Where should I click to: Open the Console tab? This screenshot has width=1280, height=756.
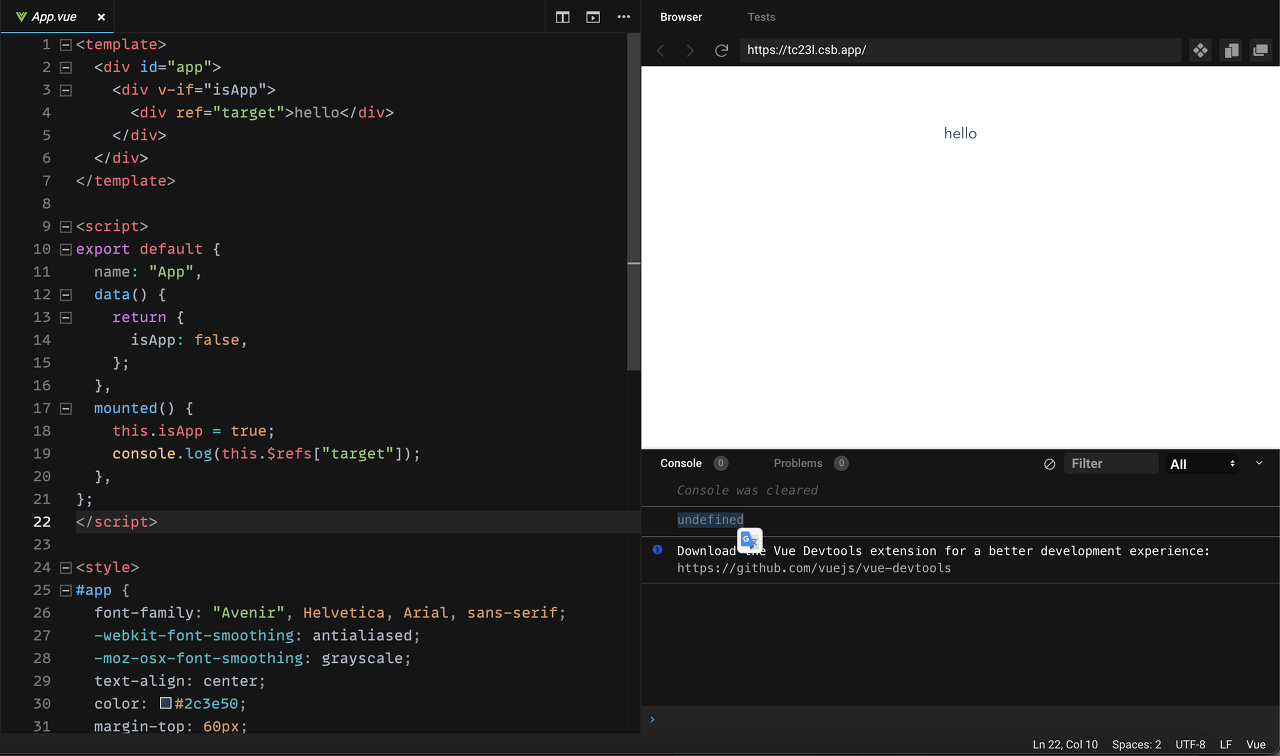681,463
